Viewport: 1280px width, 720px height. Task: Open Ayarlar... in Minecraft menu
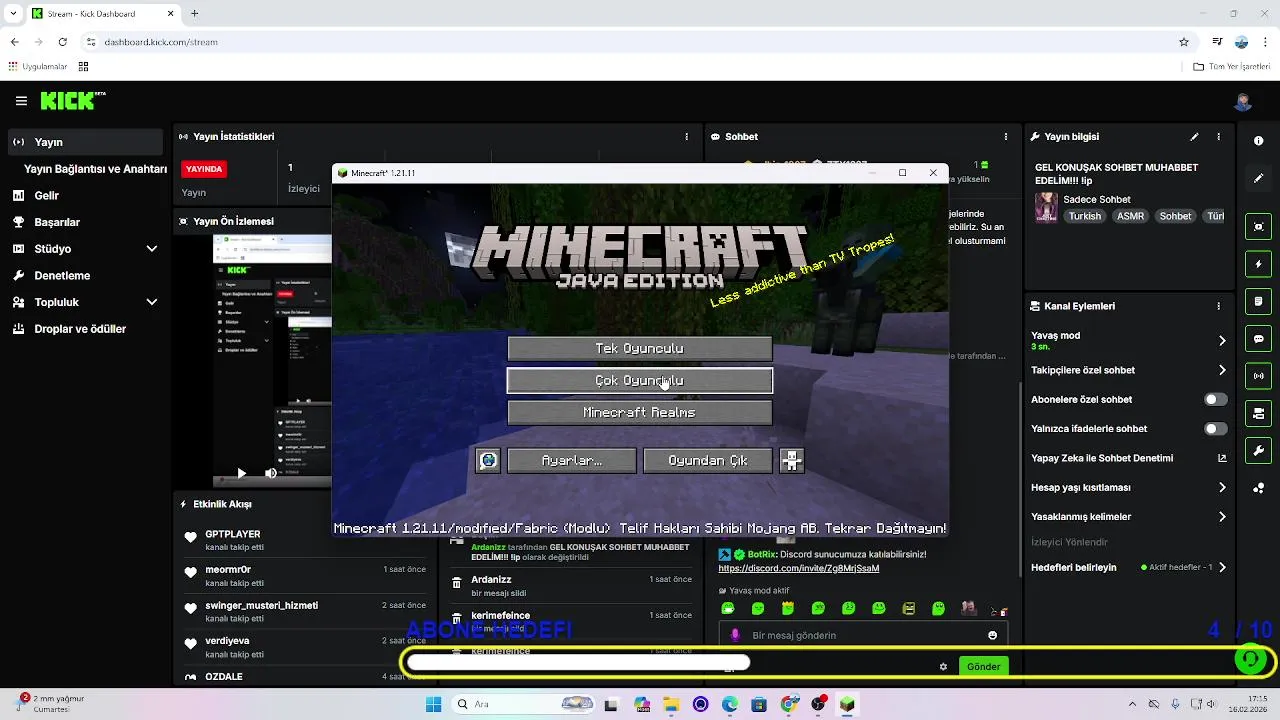tap(572, 460)
